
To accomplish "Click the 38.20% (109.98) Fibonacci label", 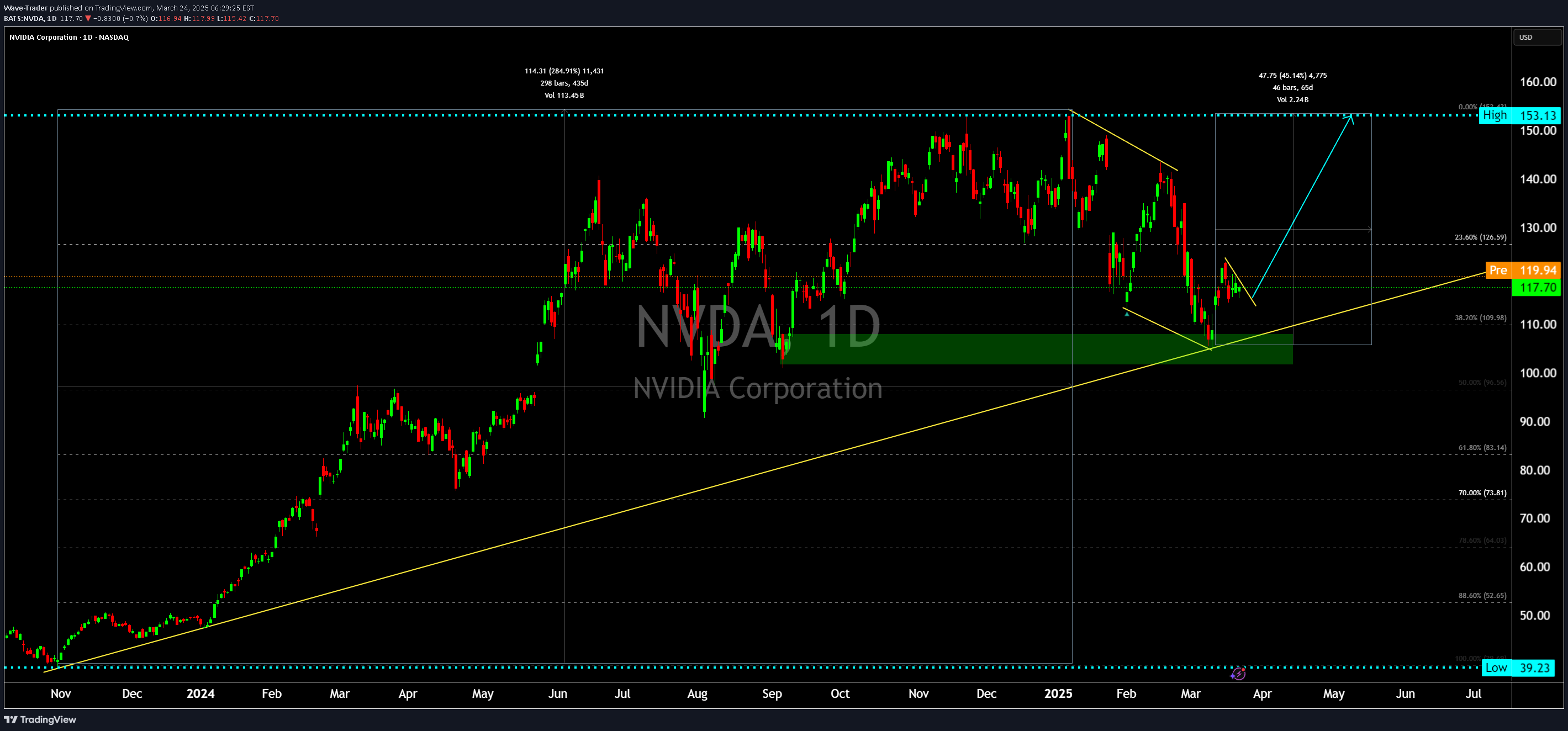I will [1480, 317].
